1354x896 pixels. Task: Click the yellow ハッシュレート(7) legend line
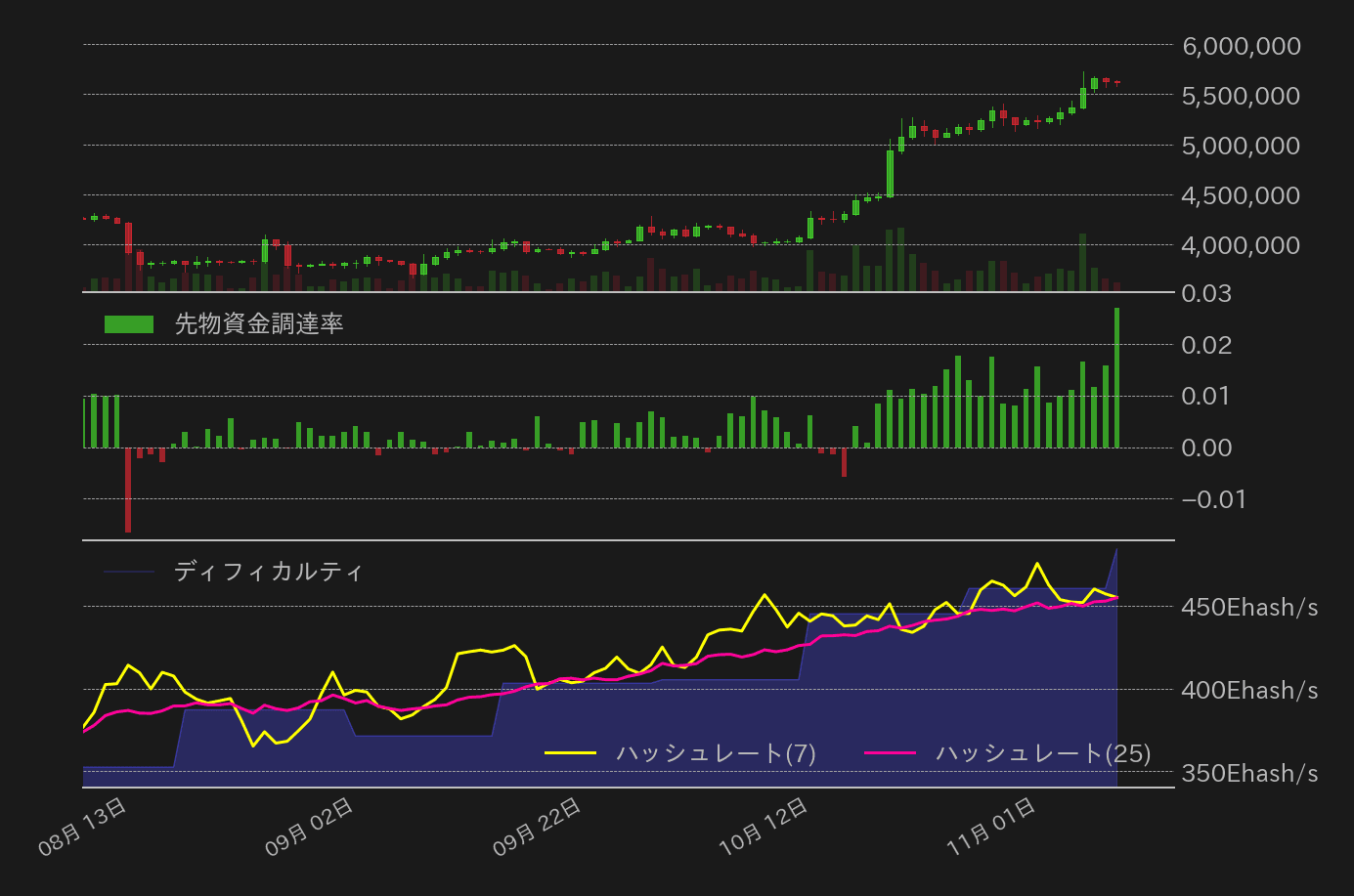tap(570, 753)
